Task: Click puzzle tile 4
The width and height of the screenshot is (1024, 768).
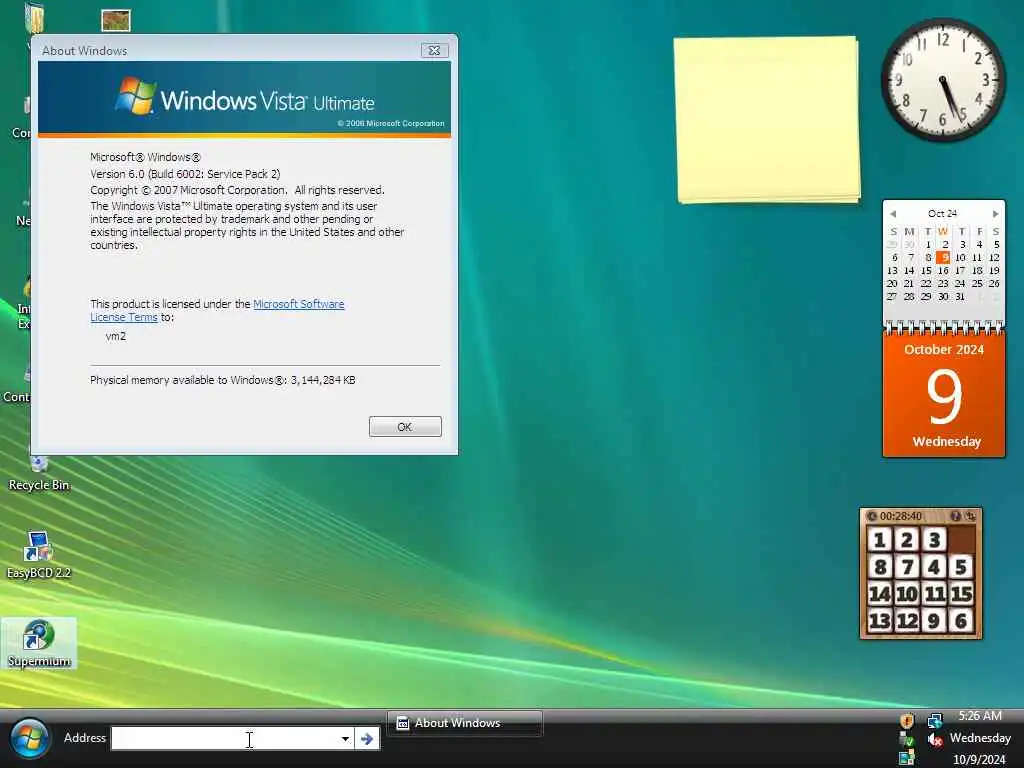Action: coord(935,567)
